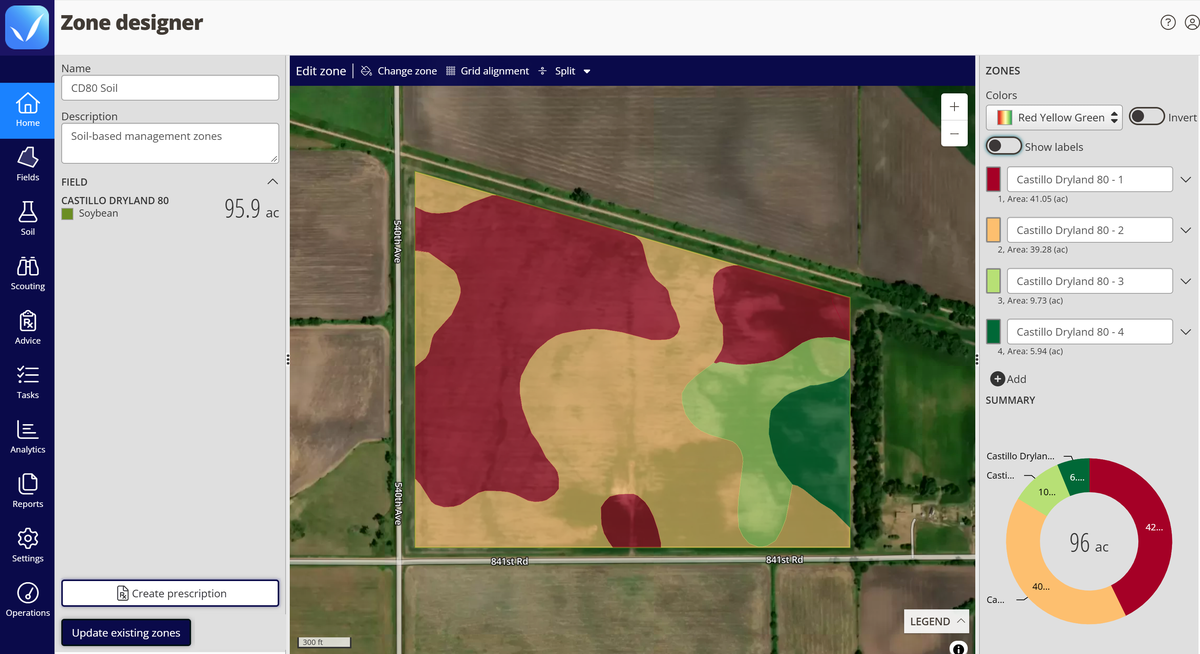Click the plus icon next to Add
Image resolution: width=1200 pixels, height=654 pixels.
click(x=997, y=379)
